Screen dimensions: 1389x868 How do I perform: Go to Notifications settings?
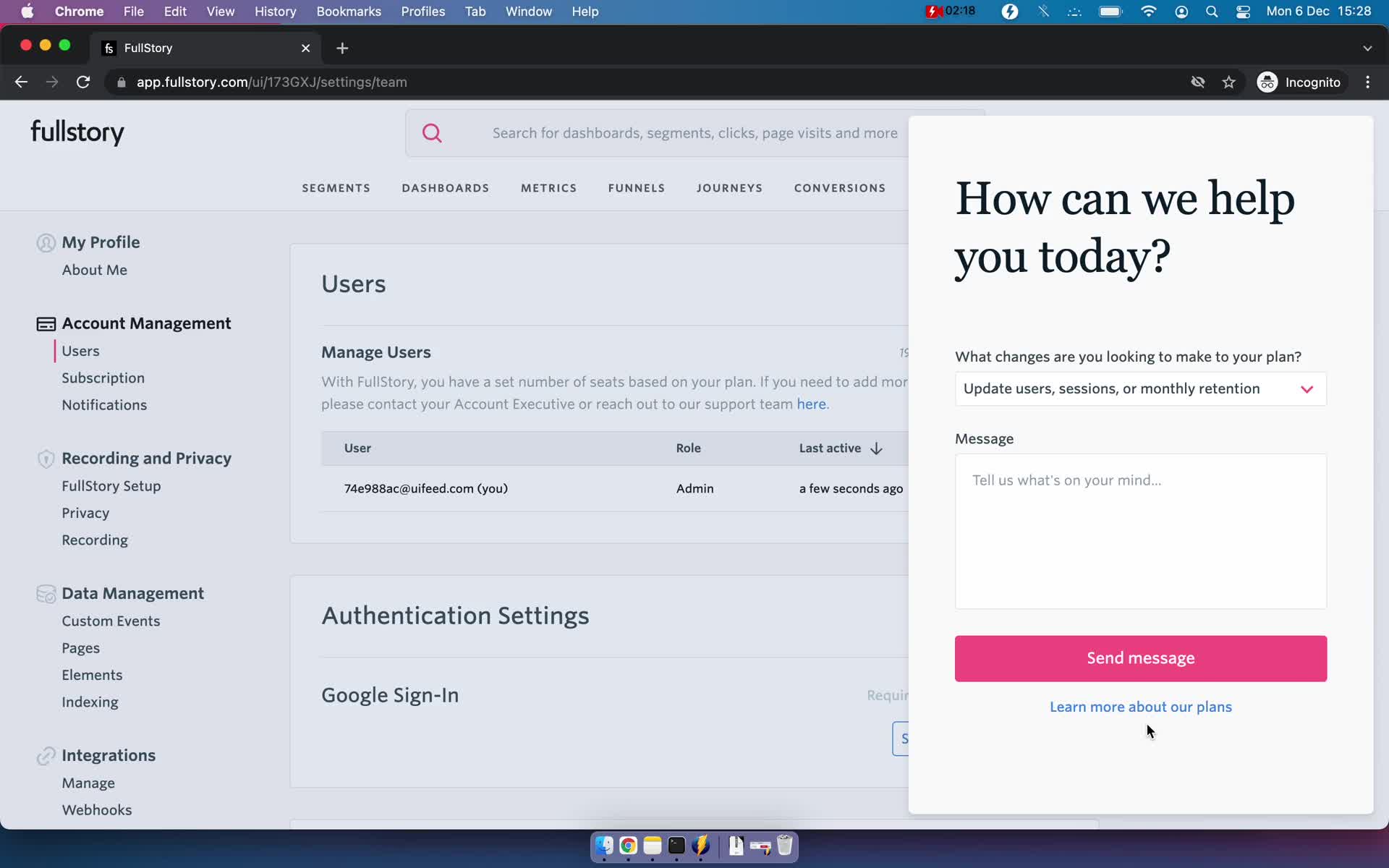coord(104,405)
